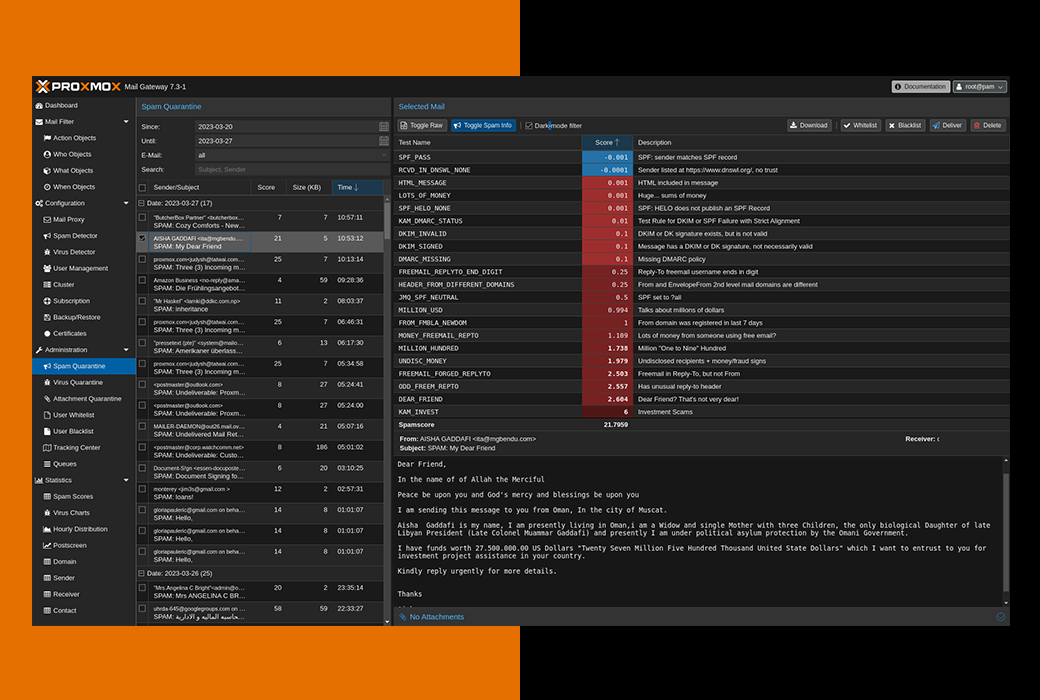The height and width of the screenshot is (700, 1040).
Task: Check the ButcherBox Partner mail checkbox
Action: coord(142,218)
